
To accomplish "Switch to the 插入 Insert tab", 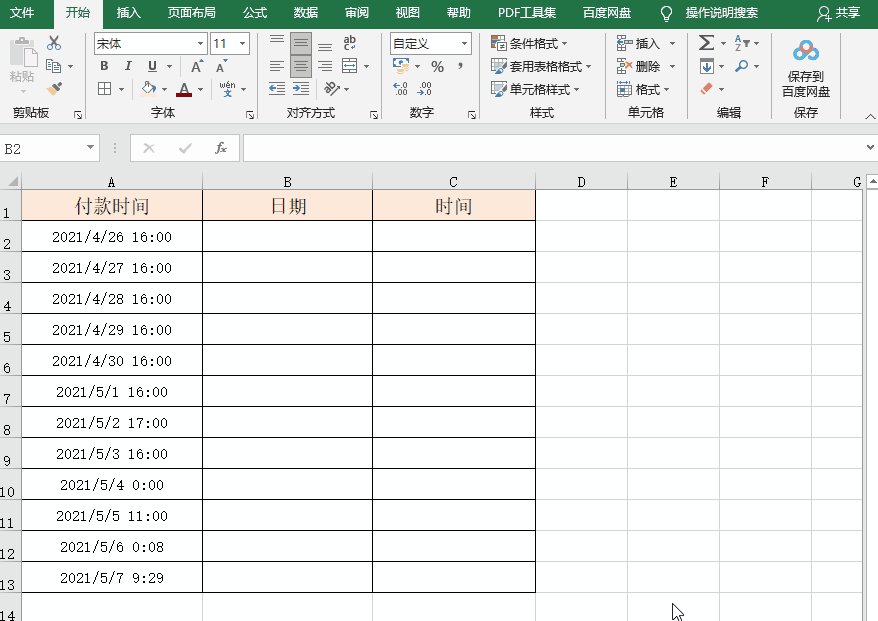I will [x=128, y=13].
